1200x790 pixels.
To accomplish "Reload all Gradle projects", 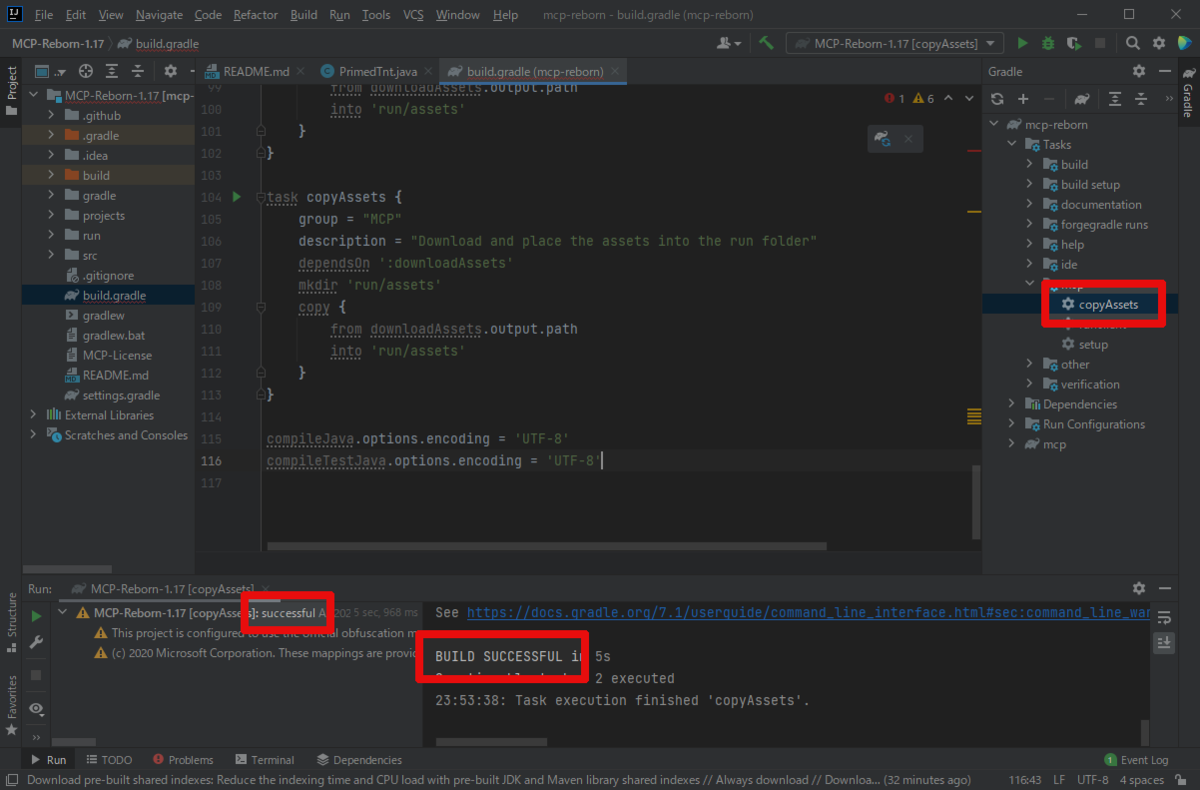I will [x=997, y=98].
